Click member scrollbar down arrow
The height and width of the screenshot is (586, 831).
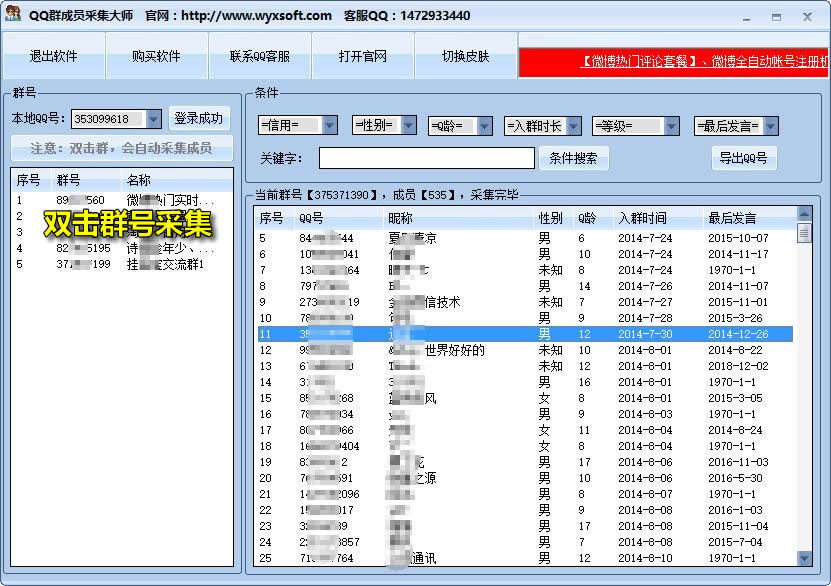(x=804, y=558)
